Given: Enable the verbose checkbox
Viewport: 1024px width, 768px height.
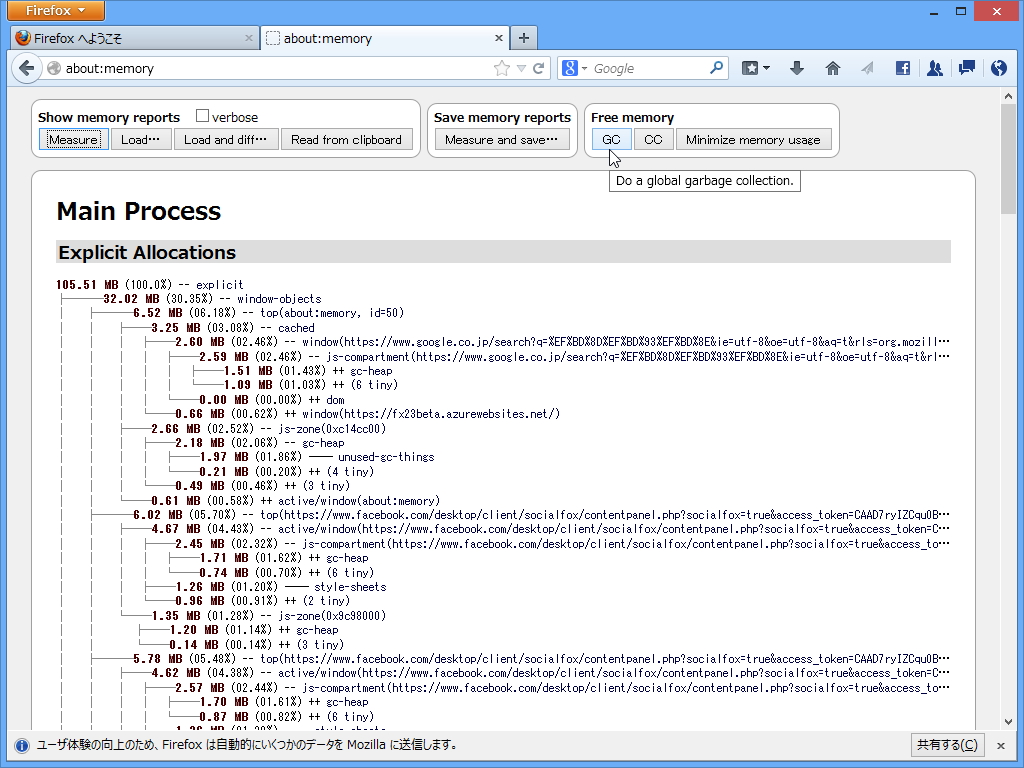Looking at the screenshot, I should point(202,116).
